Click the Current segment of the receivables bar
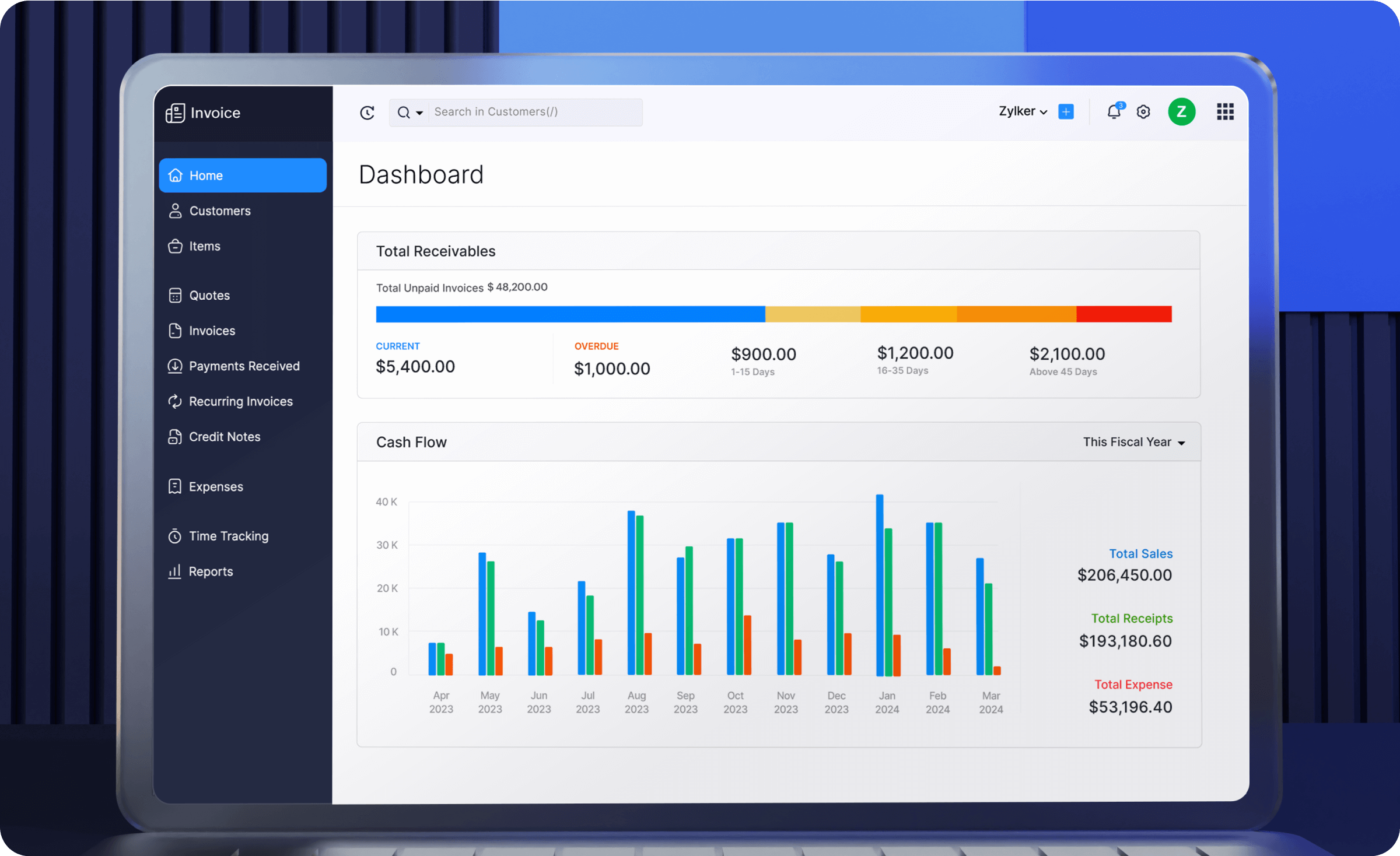Screen dimensions: 1400x856 click(570, 314)
